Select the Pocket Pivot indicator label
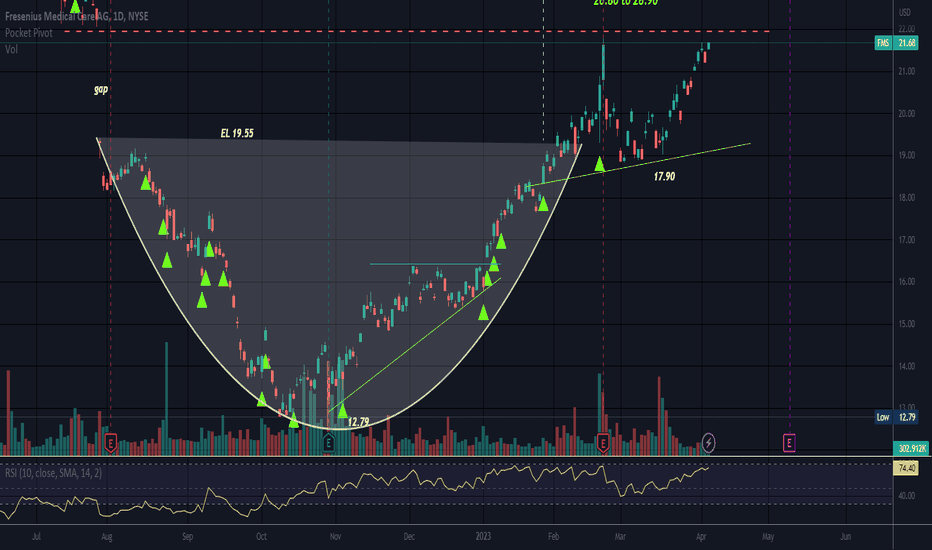 pyautogui.click(x=29, y=33)
